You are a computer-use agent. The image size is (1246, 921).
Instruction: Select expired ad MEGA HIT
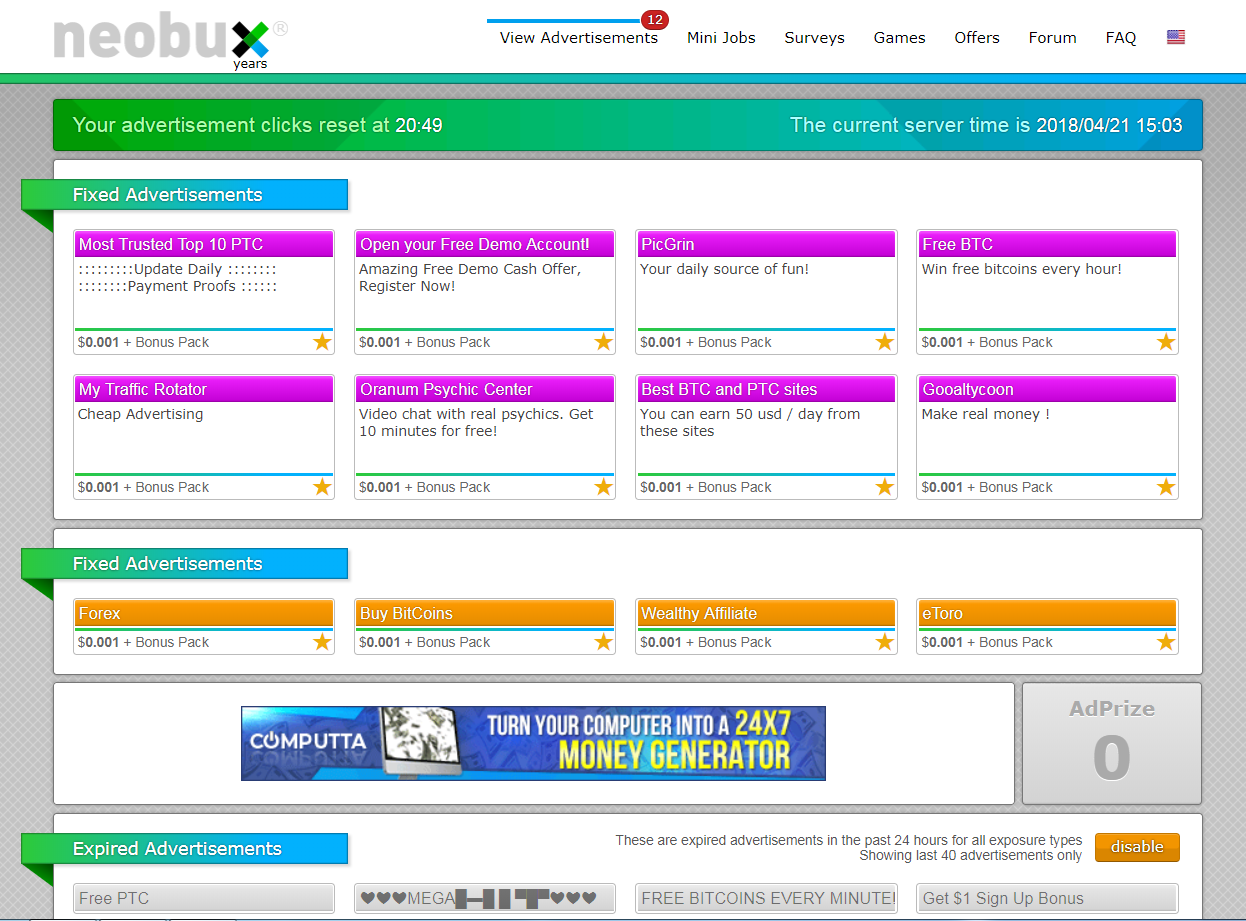pos(485,898)
